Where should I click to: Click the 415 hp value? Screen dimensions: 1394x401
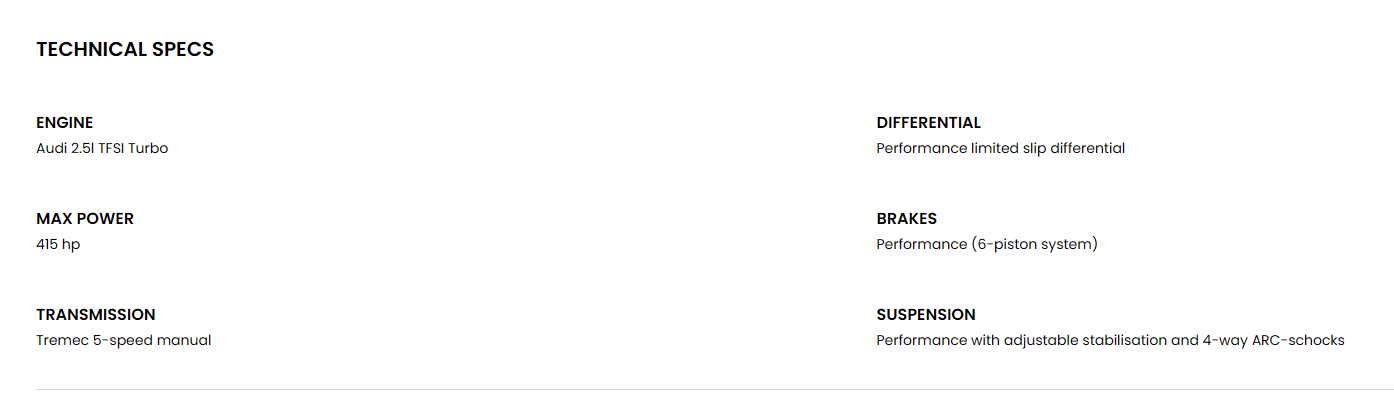coord(58,244)
